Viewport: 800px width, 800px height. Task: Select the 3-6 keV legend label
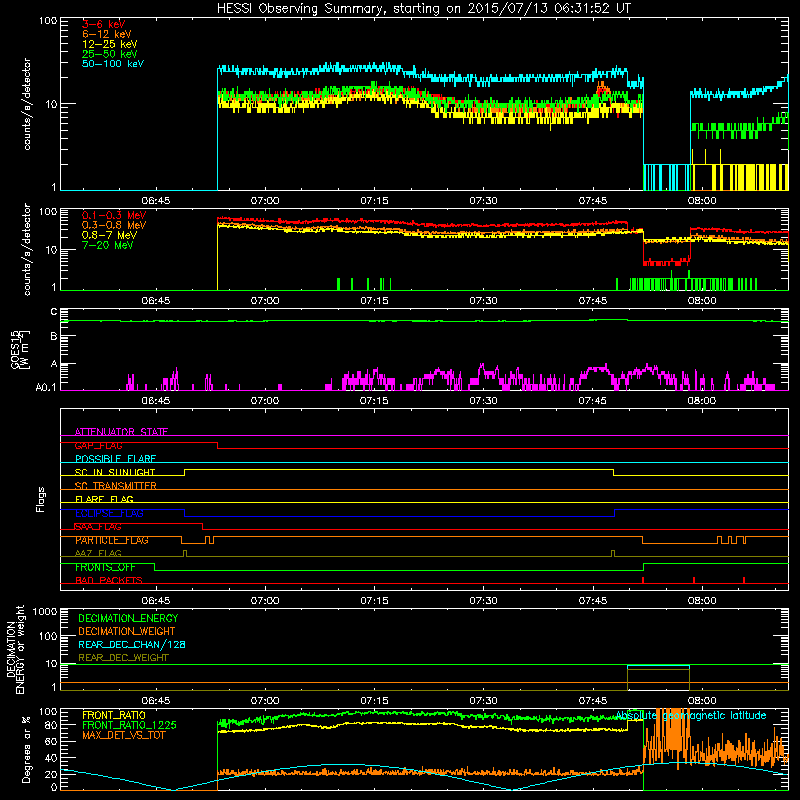(x=104, y=24)
